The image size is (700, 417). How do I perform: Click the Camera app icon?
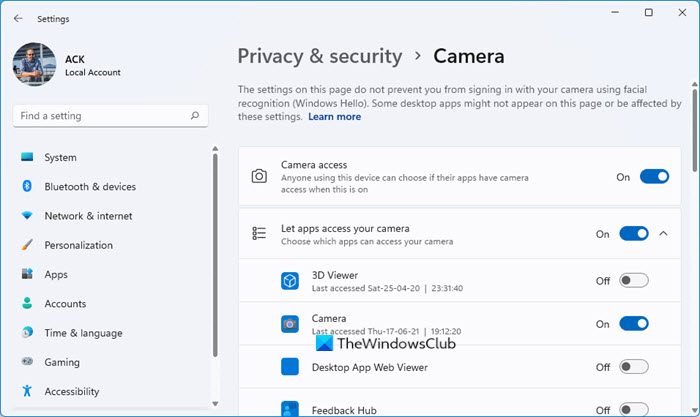[289, 324]
